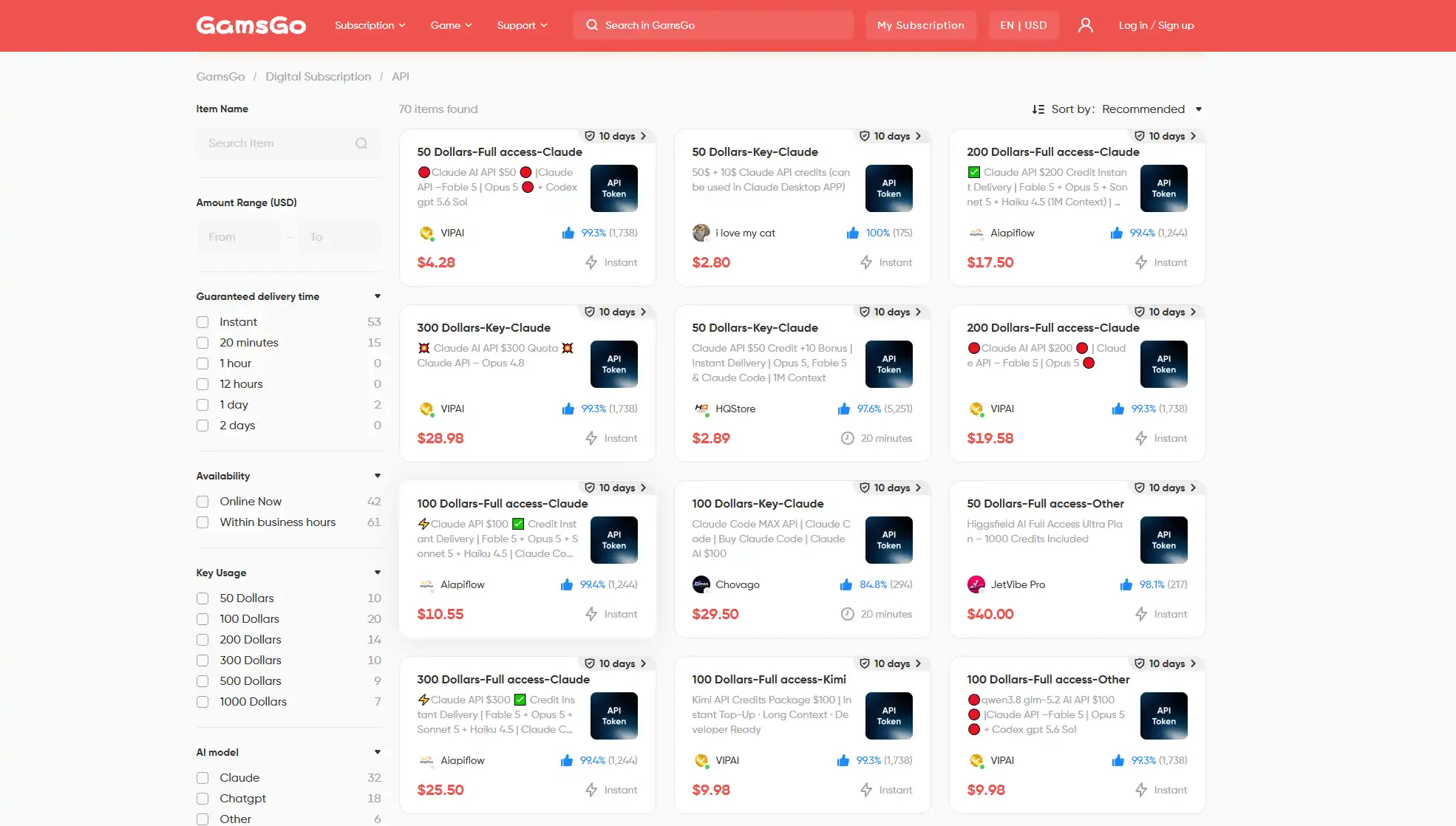Viewport: 1456px width, 826px height.
Task: Click VIPAI seller avatar on $19.58 listing
Action: 976,409
